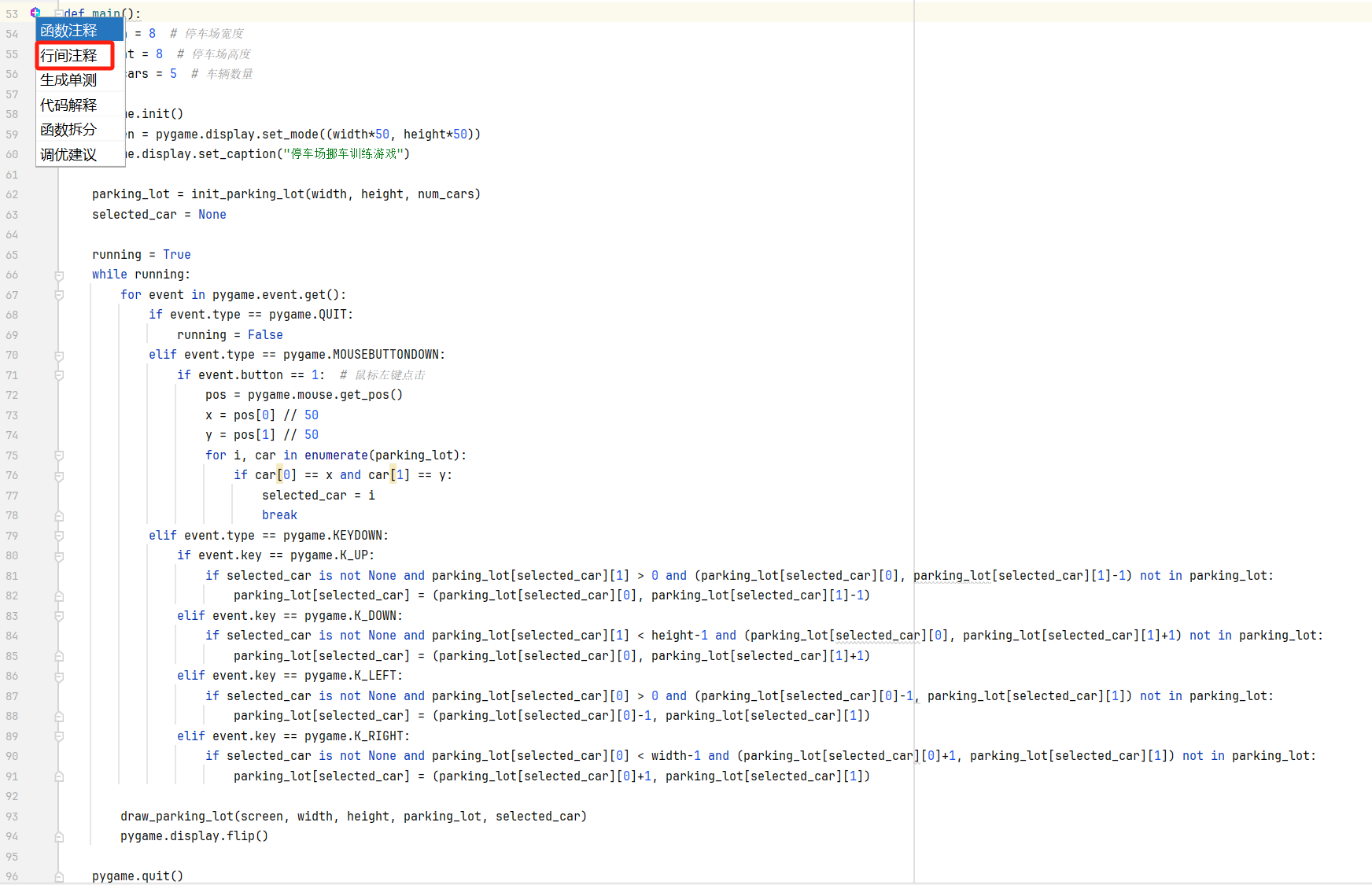Viewport: 1372px width, 885px height.
Task: Click pygame.display.flip() on line 94
Action: point(194,836)
